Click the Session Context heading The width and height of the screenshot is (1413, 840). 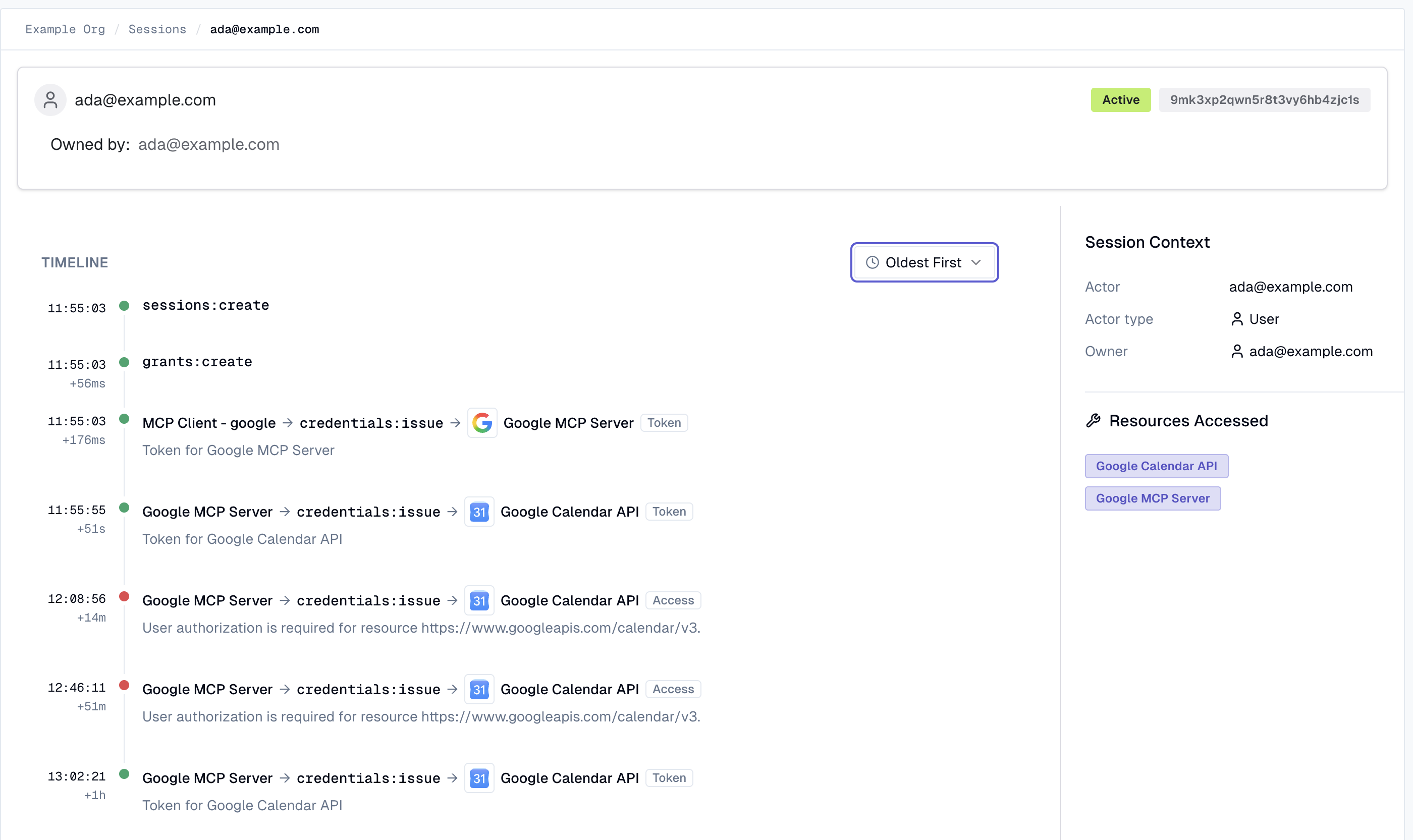(1147, 243)
